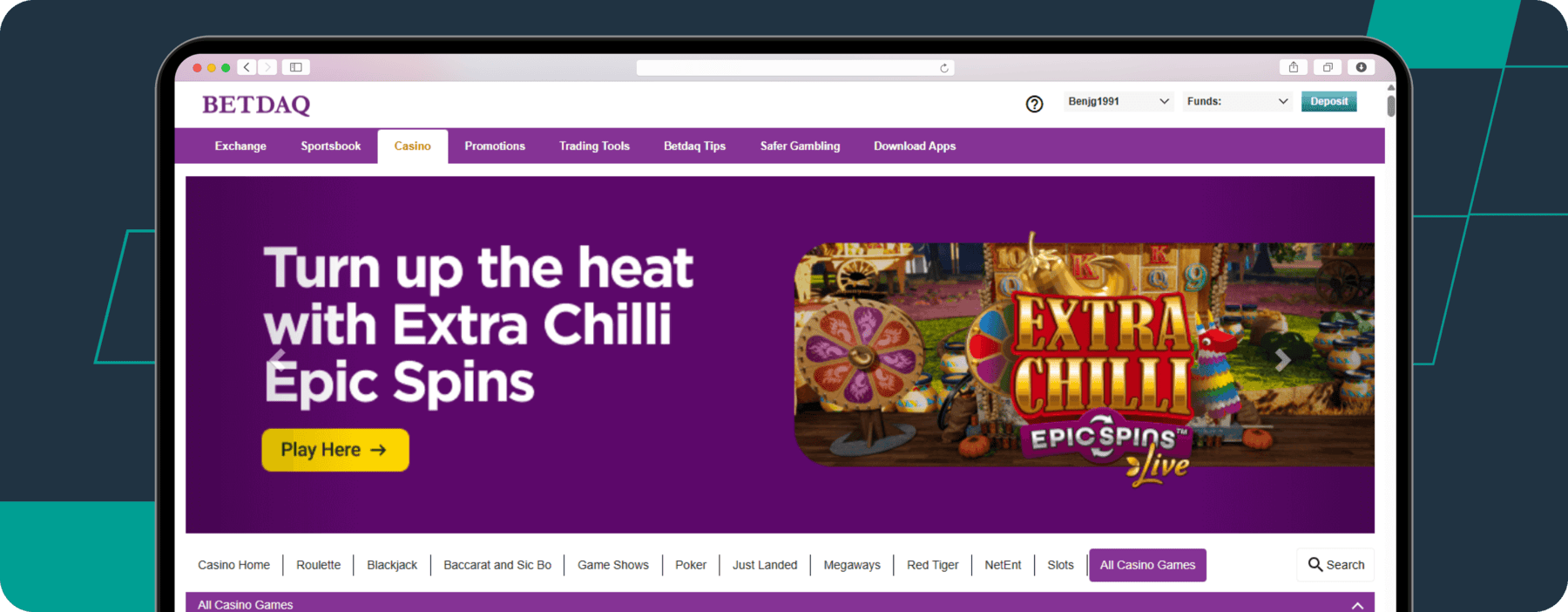
Task: Select the Casino tab
Action: tap(413, 146)
